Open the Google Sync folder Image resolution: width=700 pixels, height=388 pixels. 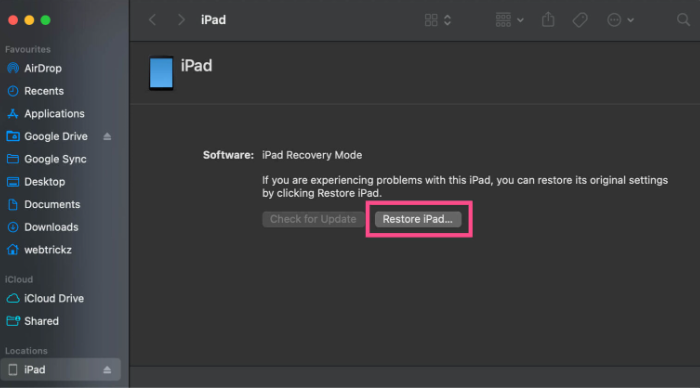[x=55, y=159]
